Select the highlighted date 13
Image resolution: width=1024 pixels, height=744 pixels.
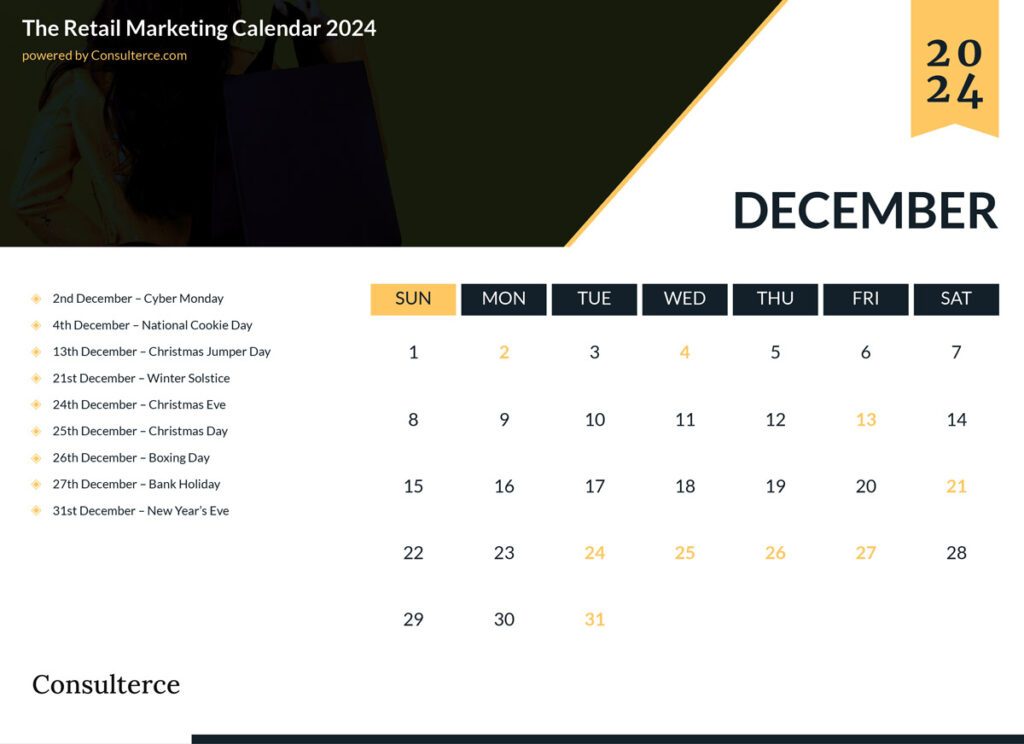click(866, 419)
